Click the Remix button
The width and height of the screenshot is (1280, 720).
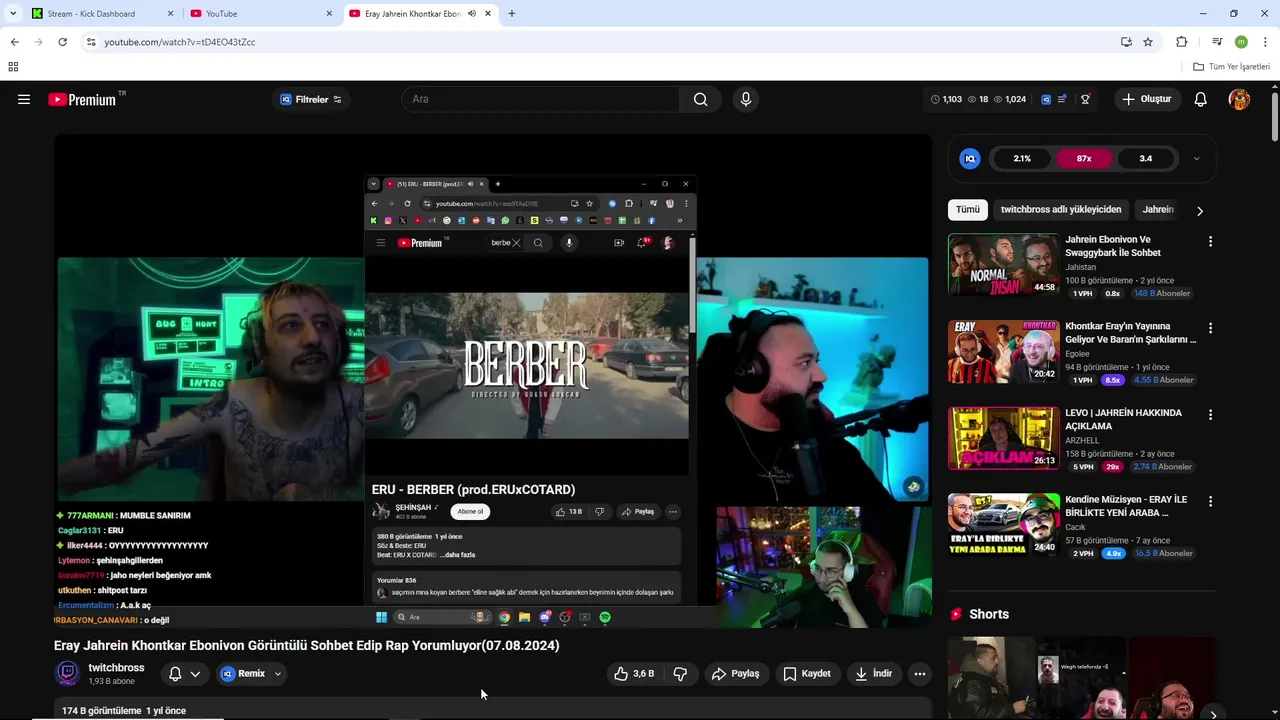tap(243, 674)
